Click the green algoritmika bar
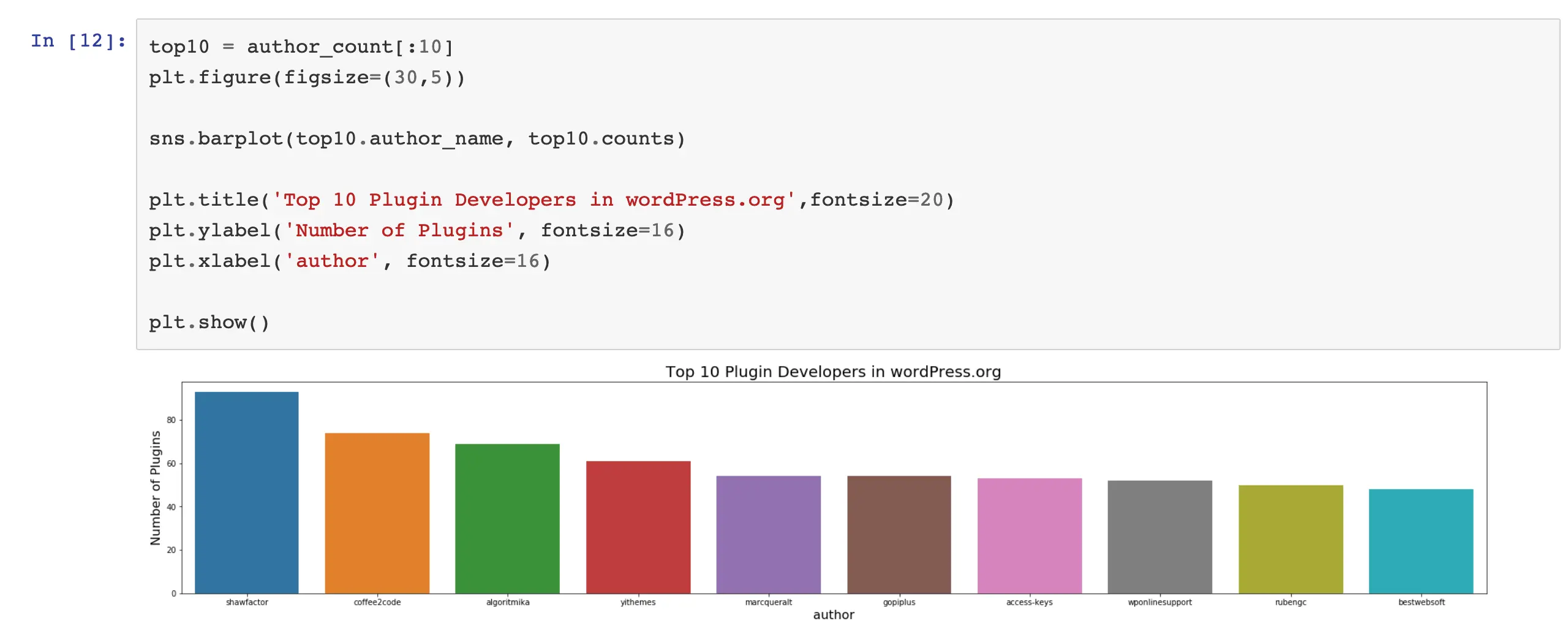The width and height of the screenshot is (1568, 644). coord(508,519)
